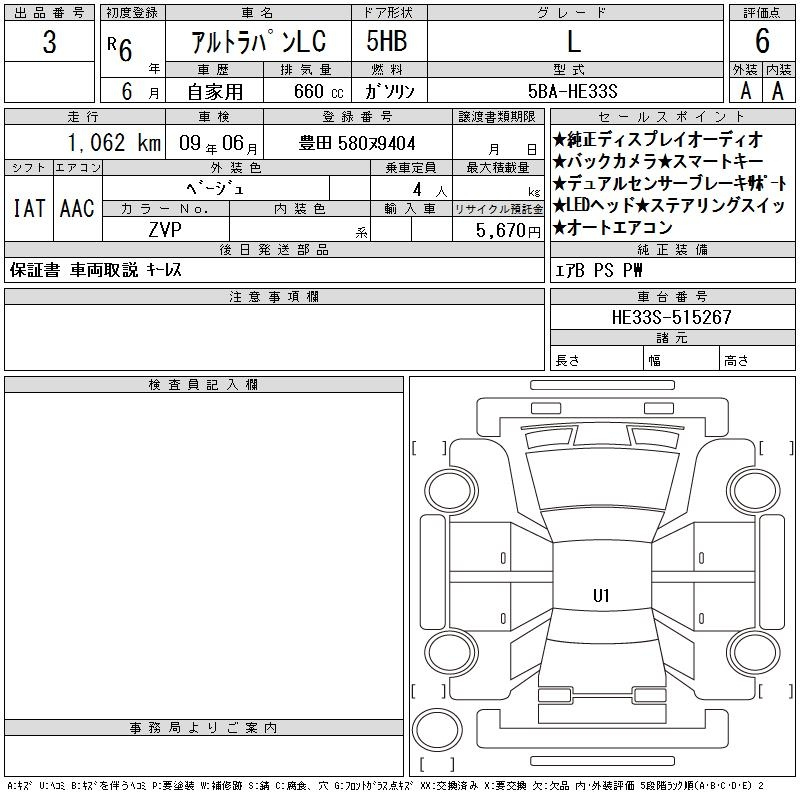Click the inspector notes header 検査員記入欄
The width and height of the screenshot is (800, 800).
point(204,385)
